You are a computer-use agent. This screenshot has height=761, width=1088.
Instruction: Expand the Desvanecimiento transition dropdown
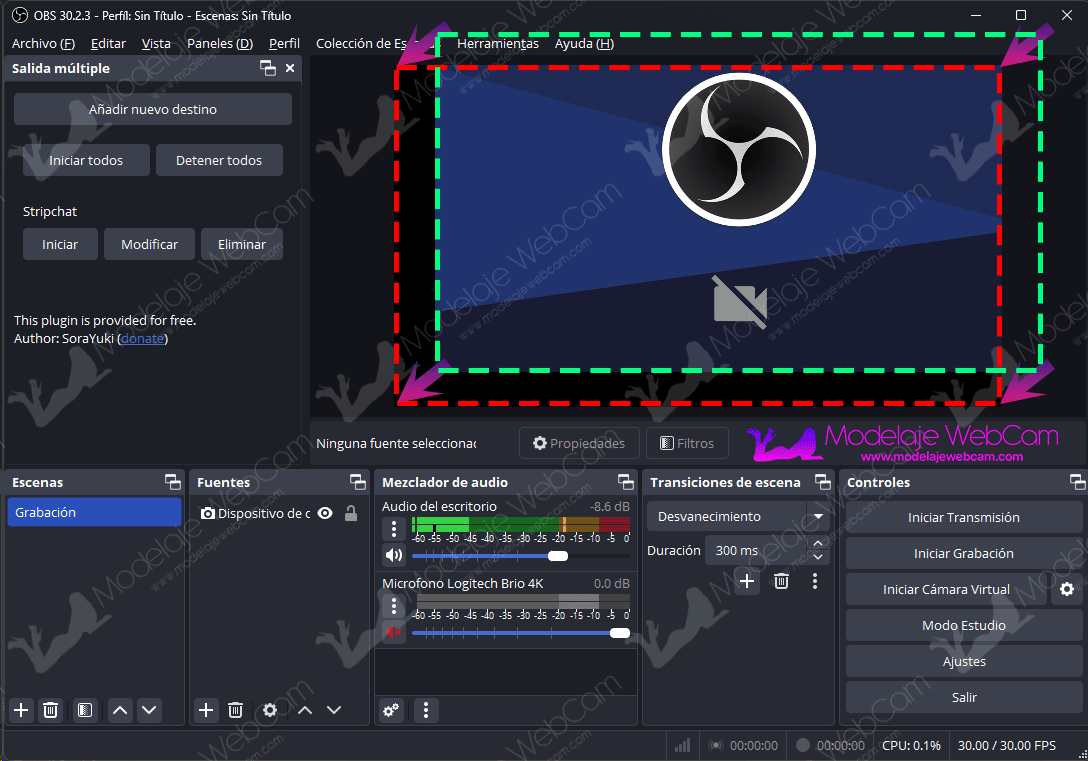pyautogui.click(x=818, y=516)
